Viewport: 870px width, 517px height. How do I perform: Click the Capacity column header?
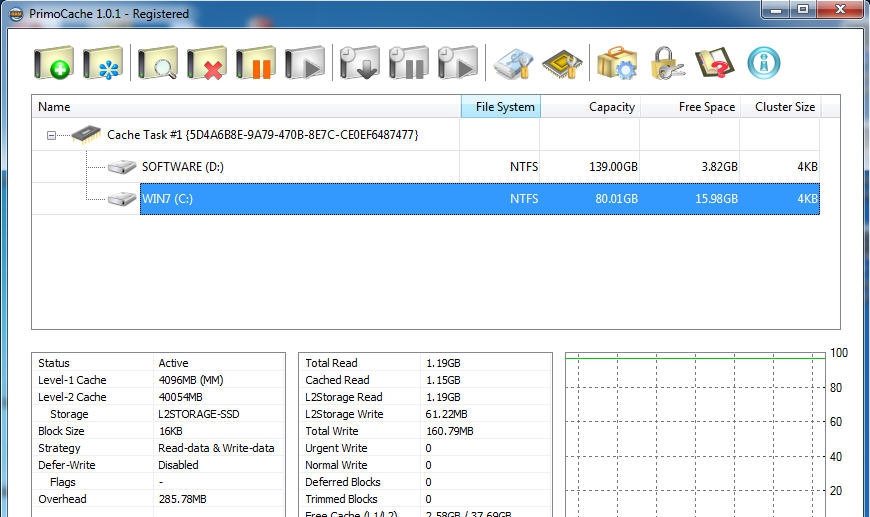coord(590,107)
